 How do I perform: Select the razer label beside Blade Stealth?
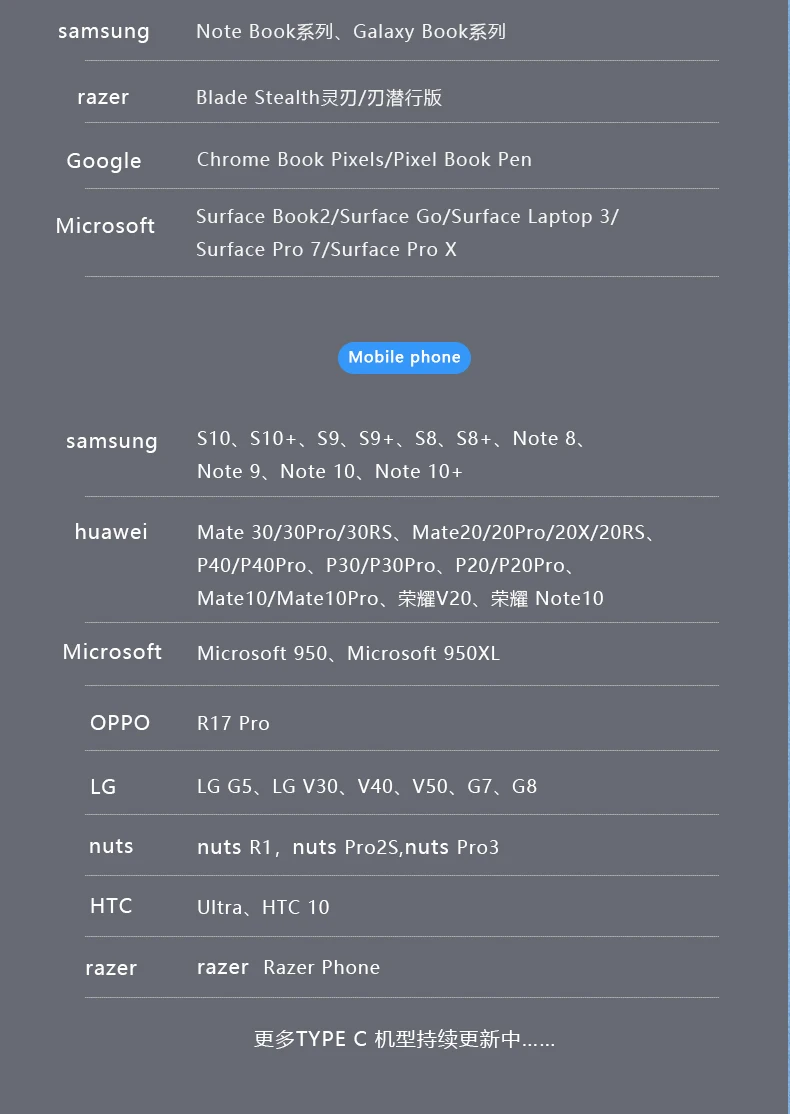tap(103, 97)
